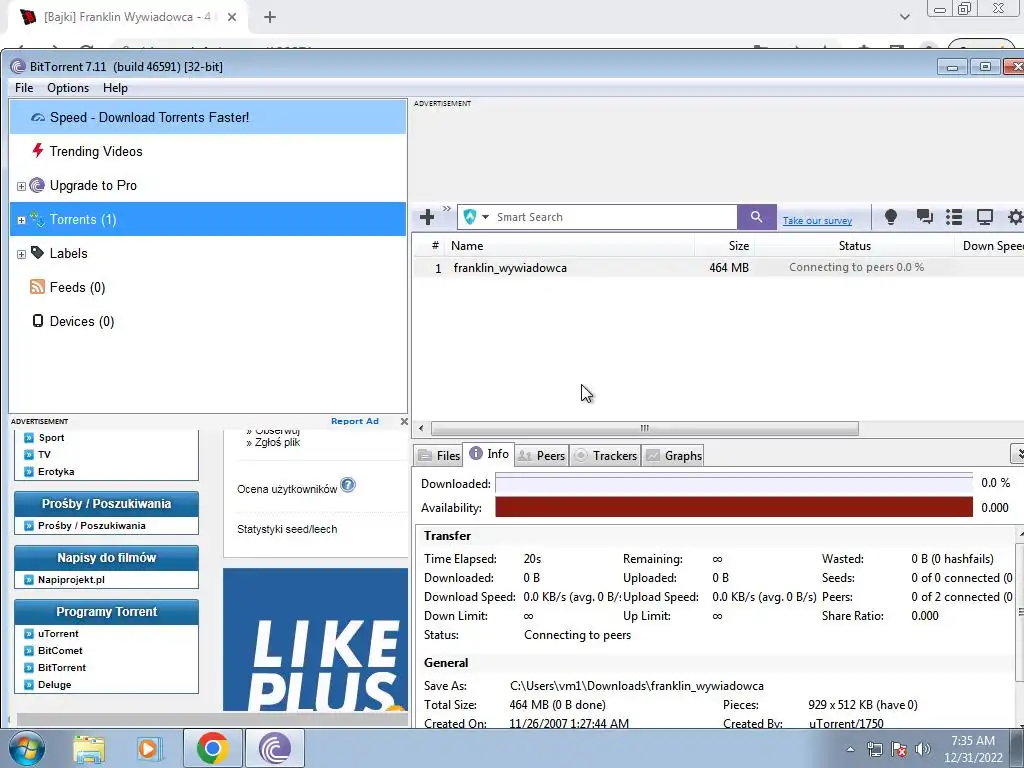Open the File menu
The width and height of the screenshot is (1024, 768).
24,88
